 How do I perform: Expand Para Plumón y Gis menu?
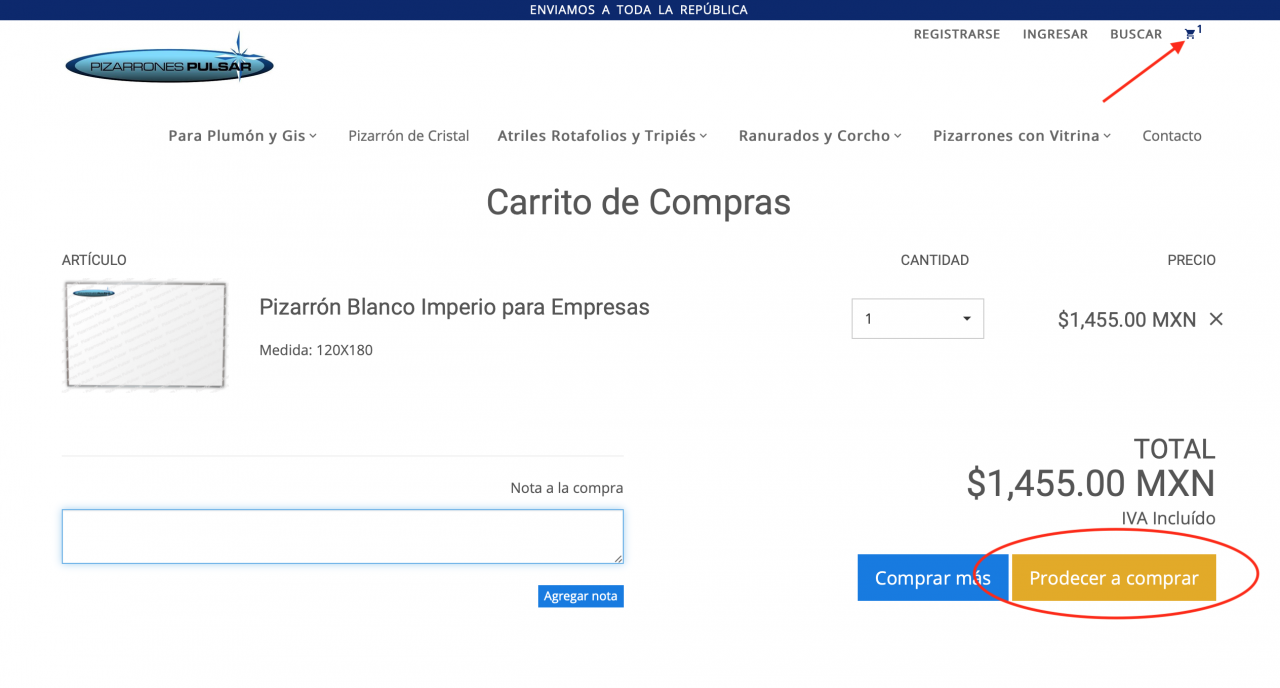click(x=242, y=136)
